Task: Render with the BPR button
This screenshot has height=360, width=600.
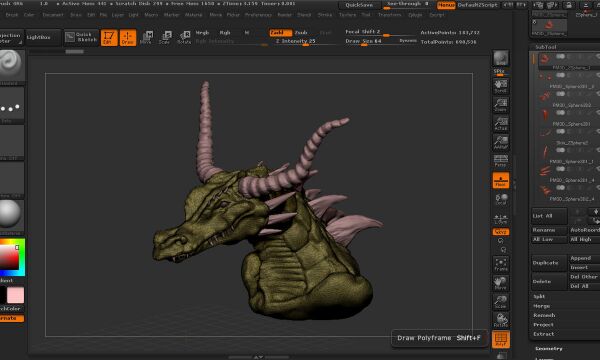Action: (x=501, y=59)
